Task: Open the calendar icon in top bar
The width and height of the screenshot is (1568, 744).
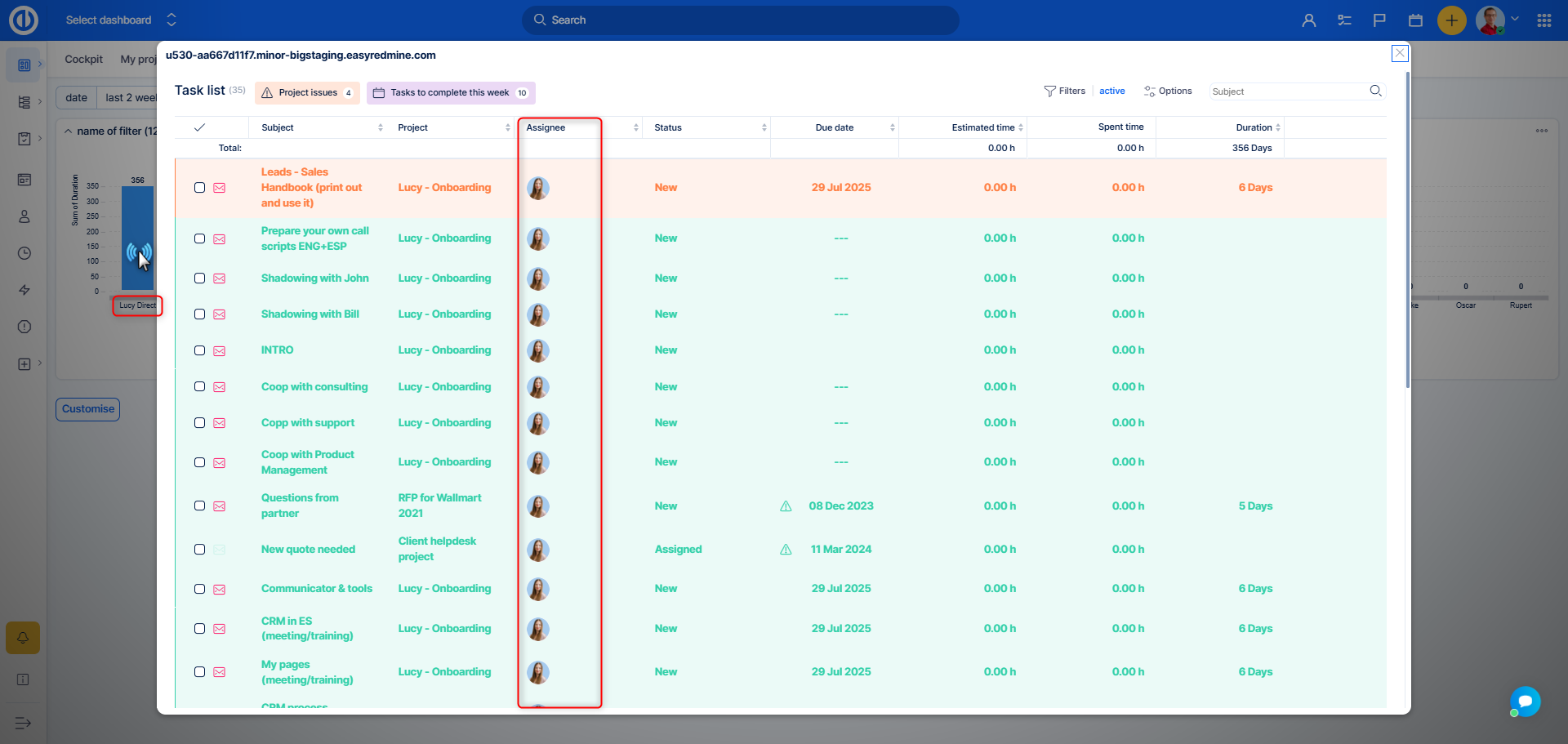Action: tap(1415, 20)
